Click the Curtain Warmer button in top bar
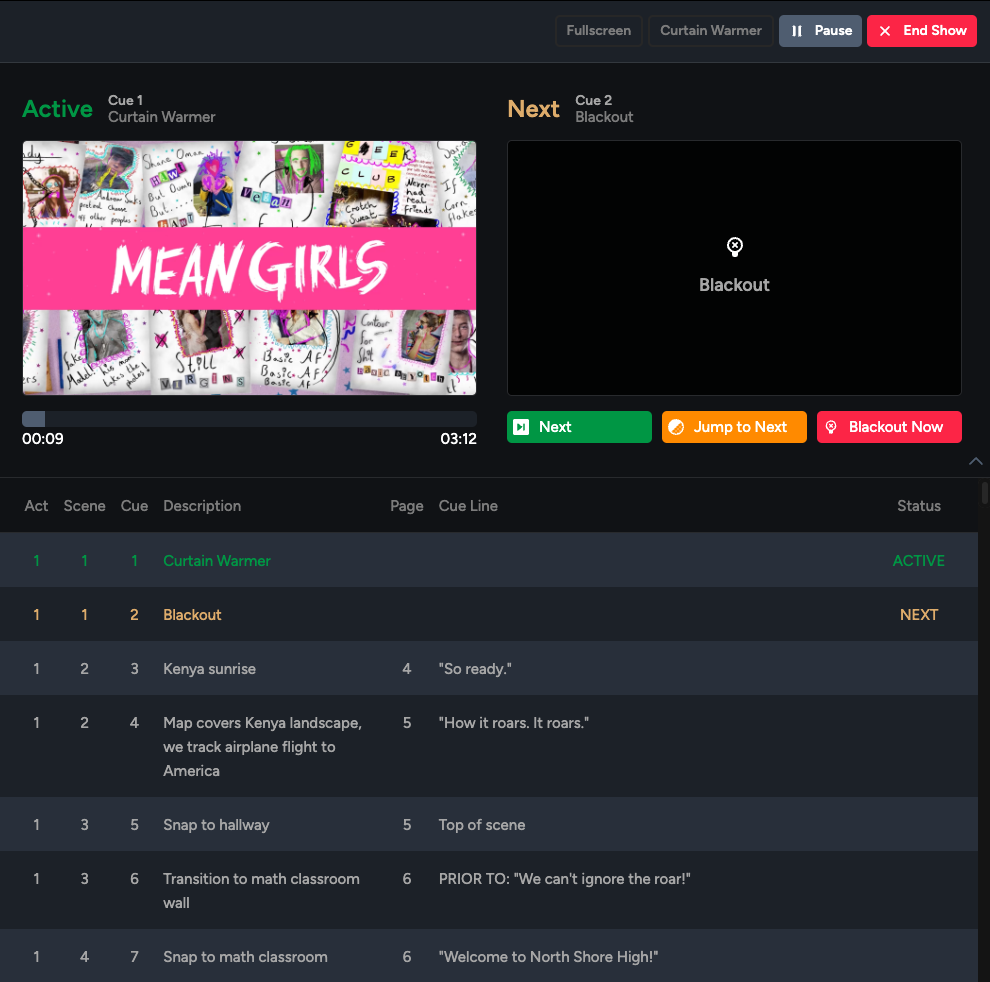Screen dimensions: 990x982 click(710, 31)
